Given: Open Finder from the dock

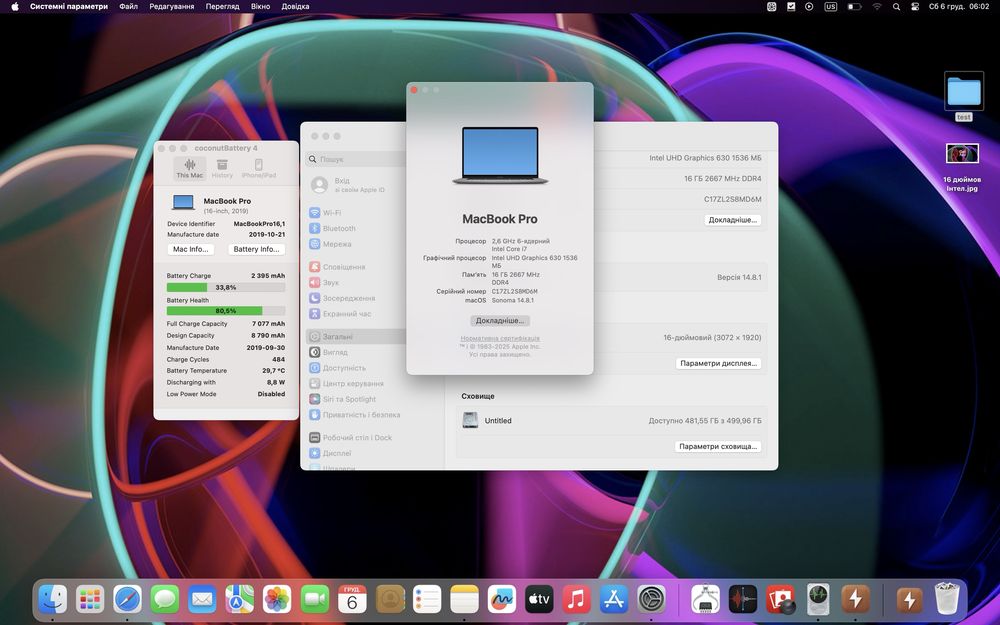Looking at the screenshot, I should click(x=53, y=599).
